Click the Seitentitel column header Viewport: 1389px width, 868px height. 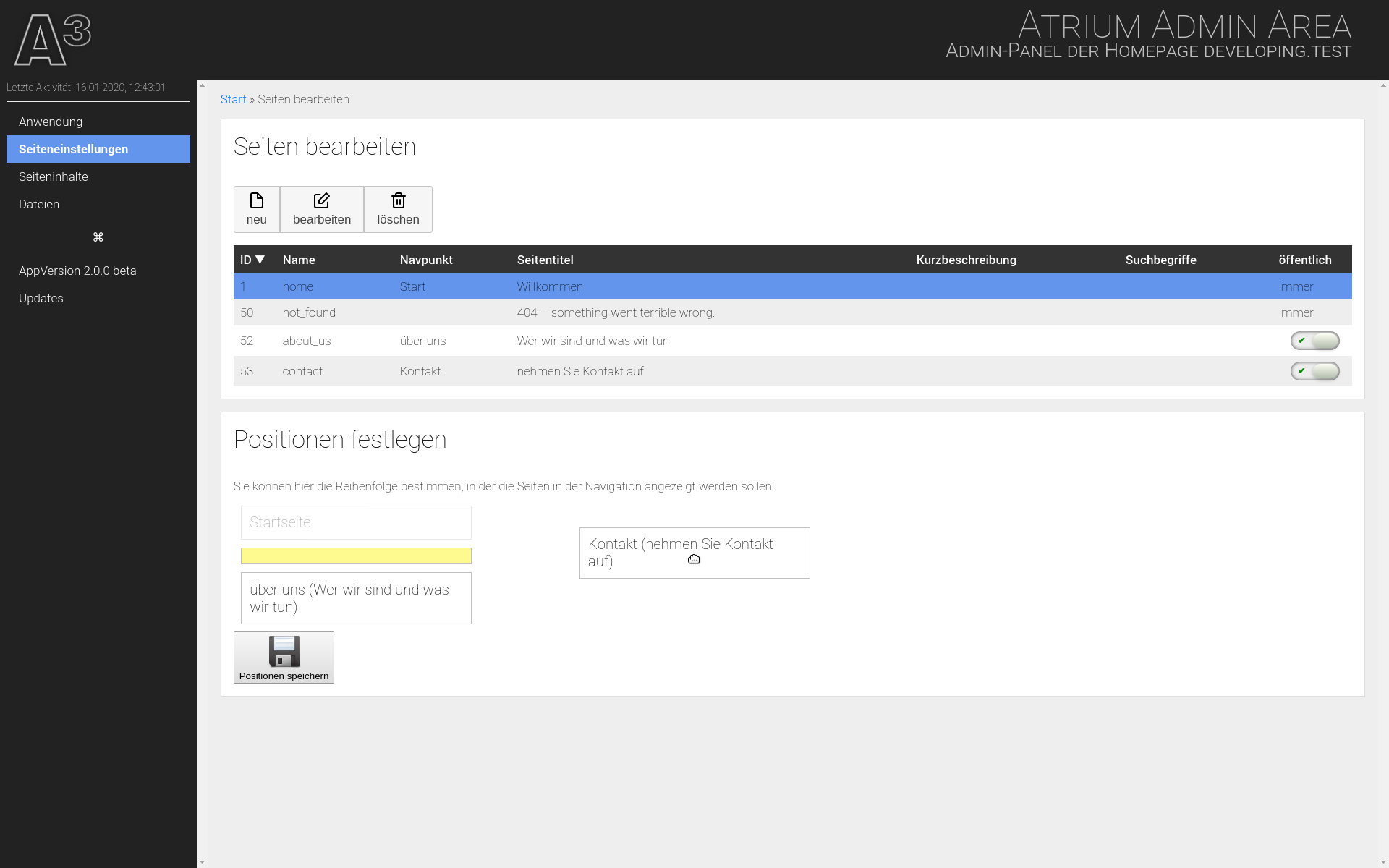tap(545, 260)
